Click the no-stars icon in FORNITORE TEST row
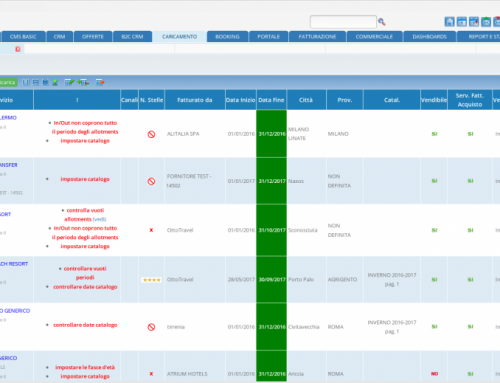The width and height of the screenshot is (500, 383). click(x=151, y=181)
